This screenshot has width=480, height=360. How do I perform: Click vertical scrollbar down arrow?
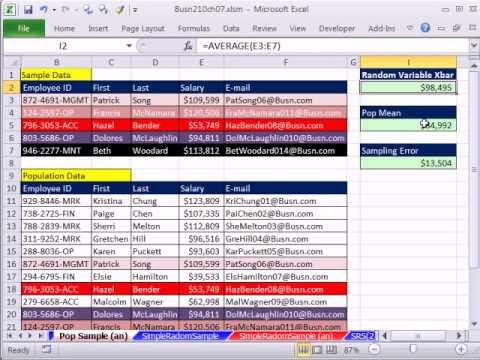[474, 324]
